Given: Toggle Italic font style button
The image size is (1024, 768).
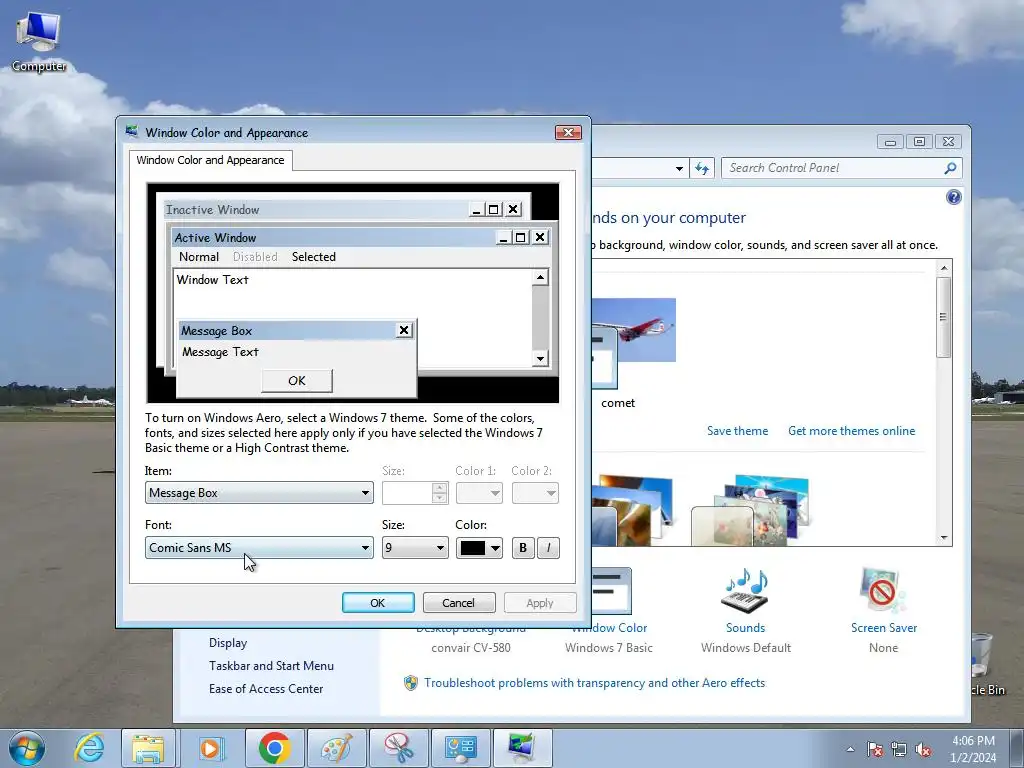Looking at the screenshot, I should click(x=549, y=548).
